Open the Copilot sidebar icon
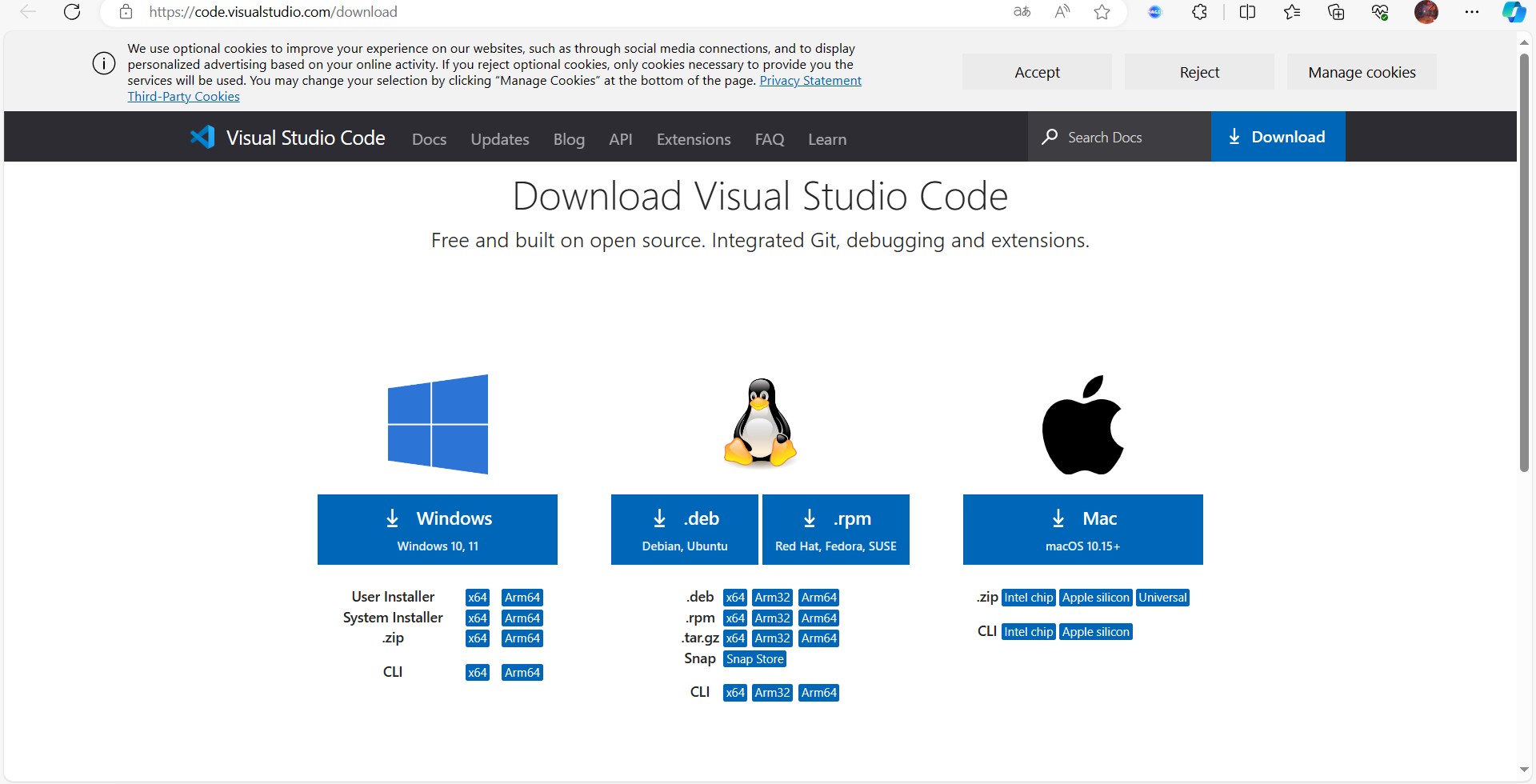1536x784 pixels. (x=1514, y=12)
